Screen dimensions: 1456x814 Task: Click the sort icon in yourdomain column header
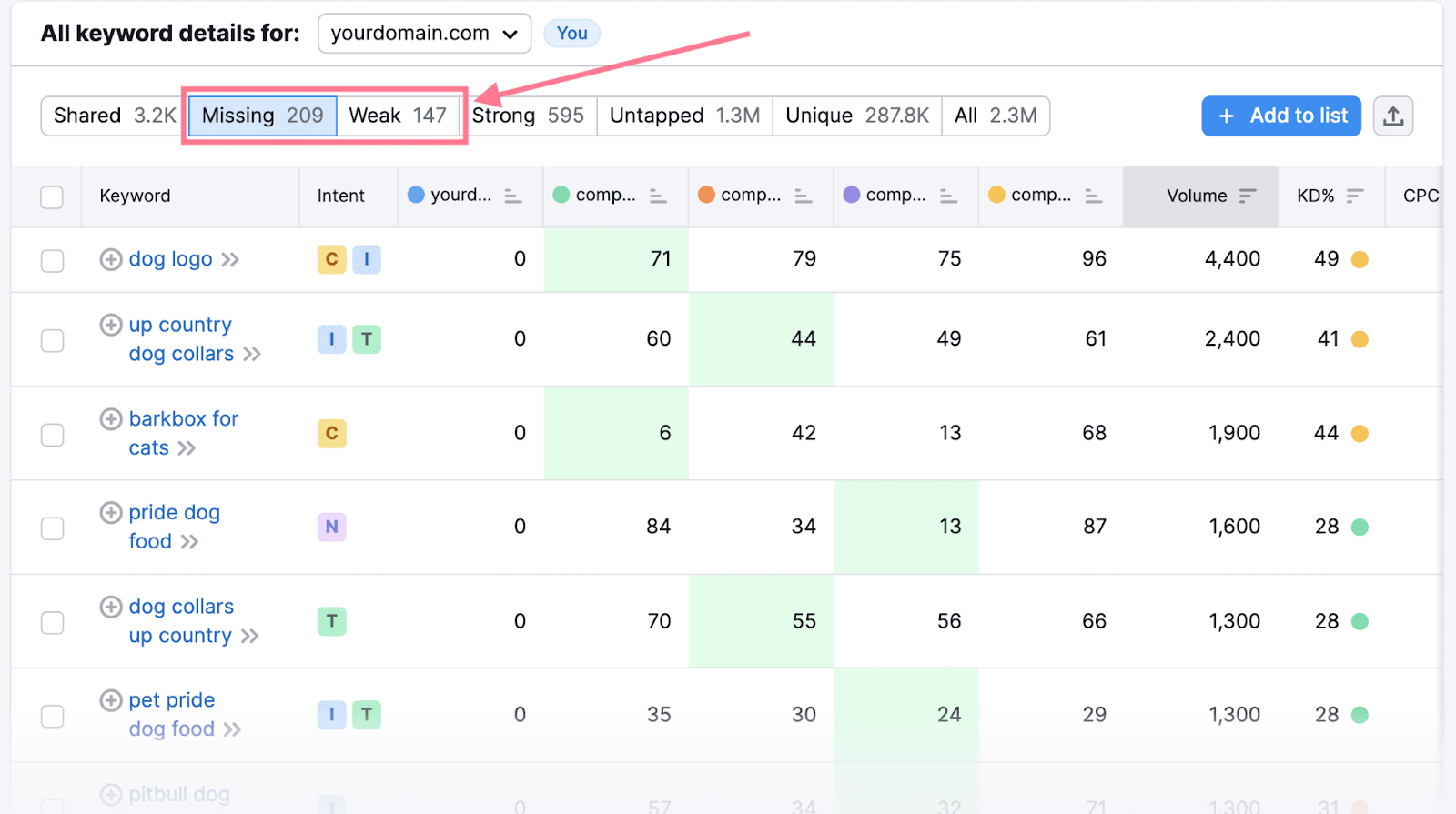click(513, 196)
